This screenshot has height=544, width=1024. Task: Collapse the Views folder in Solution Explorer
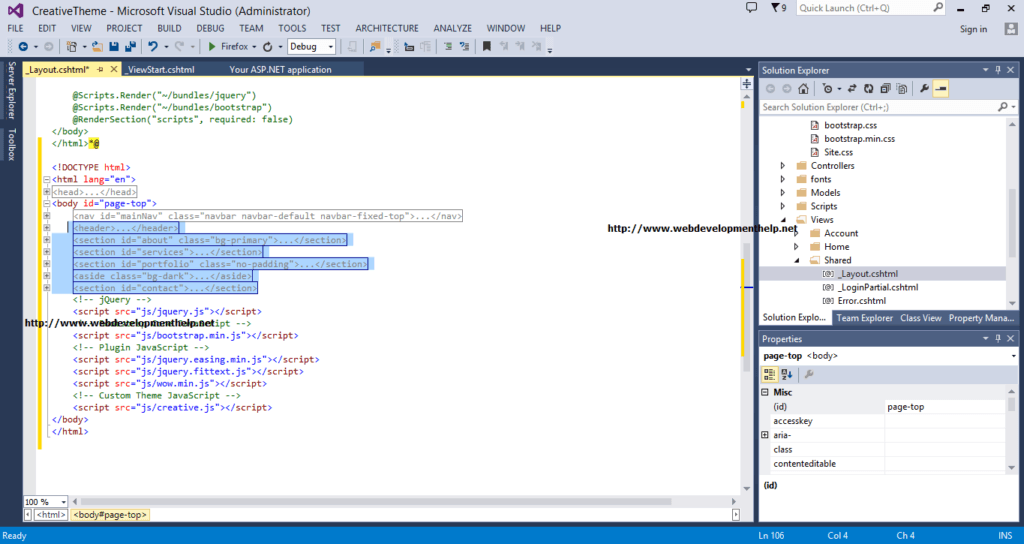point(783,220)
